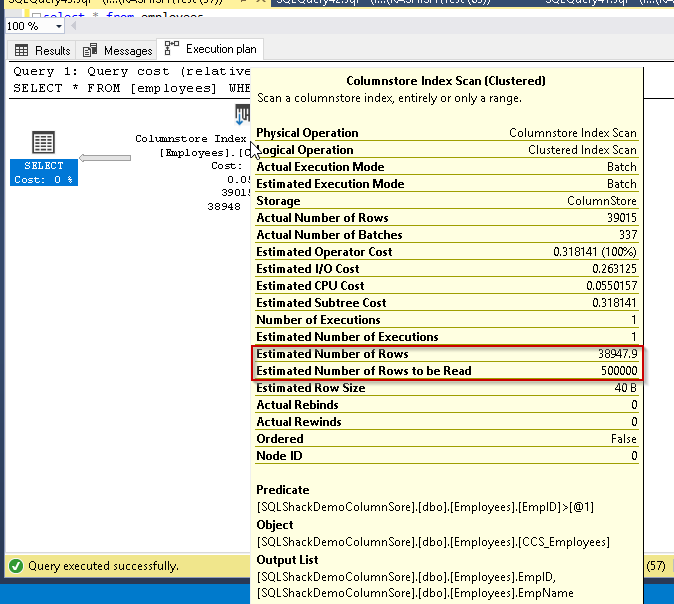Click the SELECT operator icon in the plan
The image size is (674, 604).
pyautogui.click(x=43, y=143)
